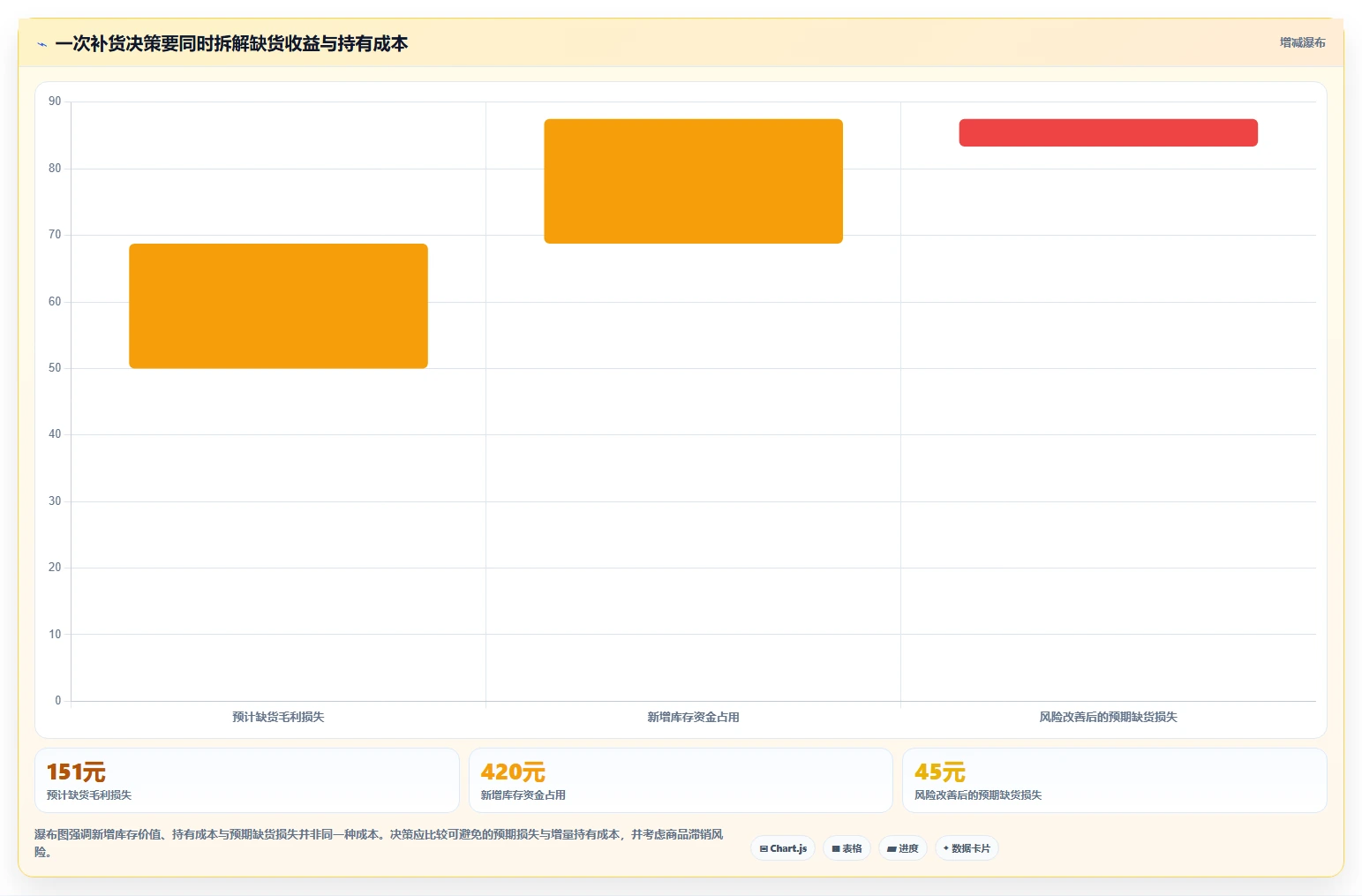Viewport: 1362px width, 896px height.
Task: Click the y-axis tick value 0
Action: pyautogui.click(x=58, y=701)
